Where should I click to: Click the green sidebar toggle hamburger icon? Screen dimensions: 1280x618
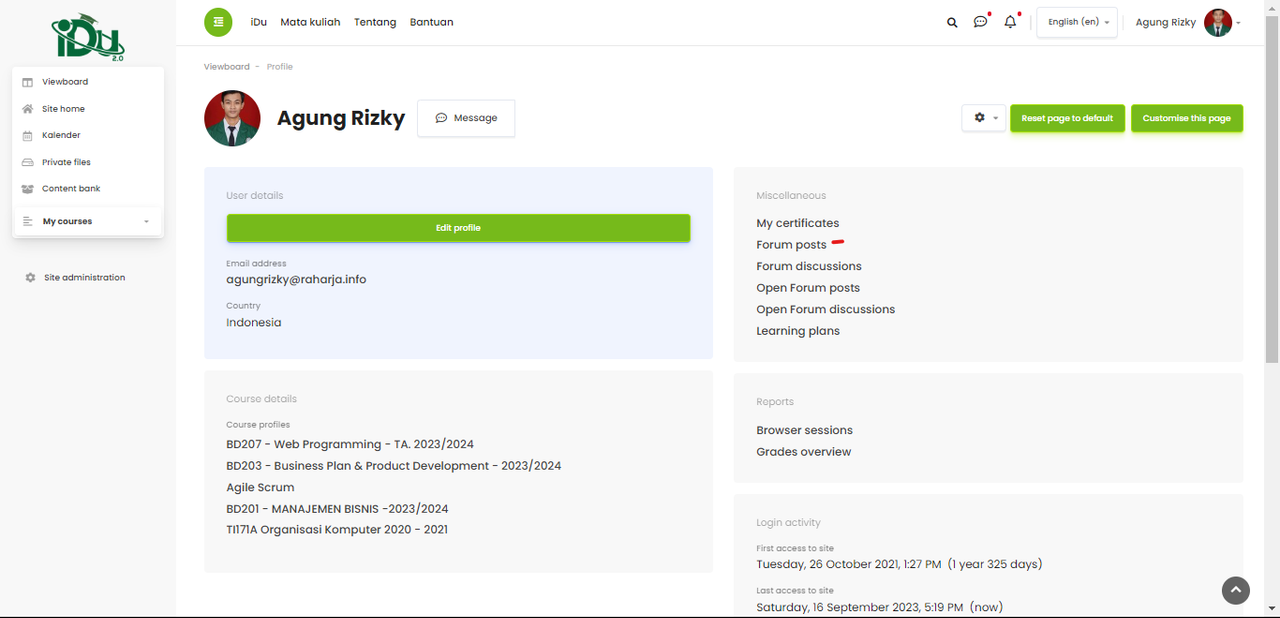pyautogui.click(x=218, y=22)
